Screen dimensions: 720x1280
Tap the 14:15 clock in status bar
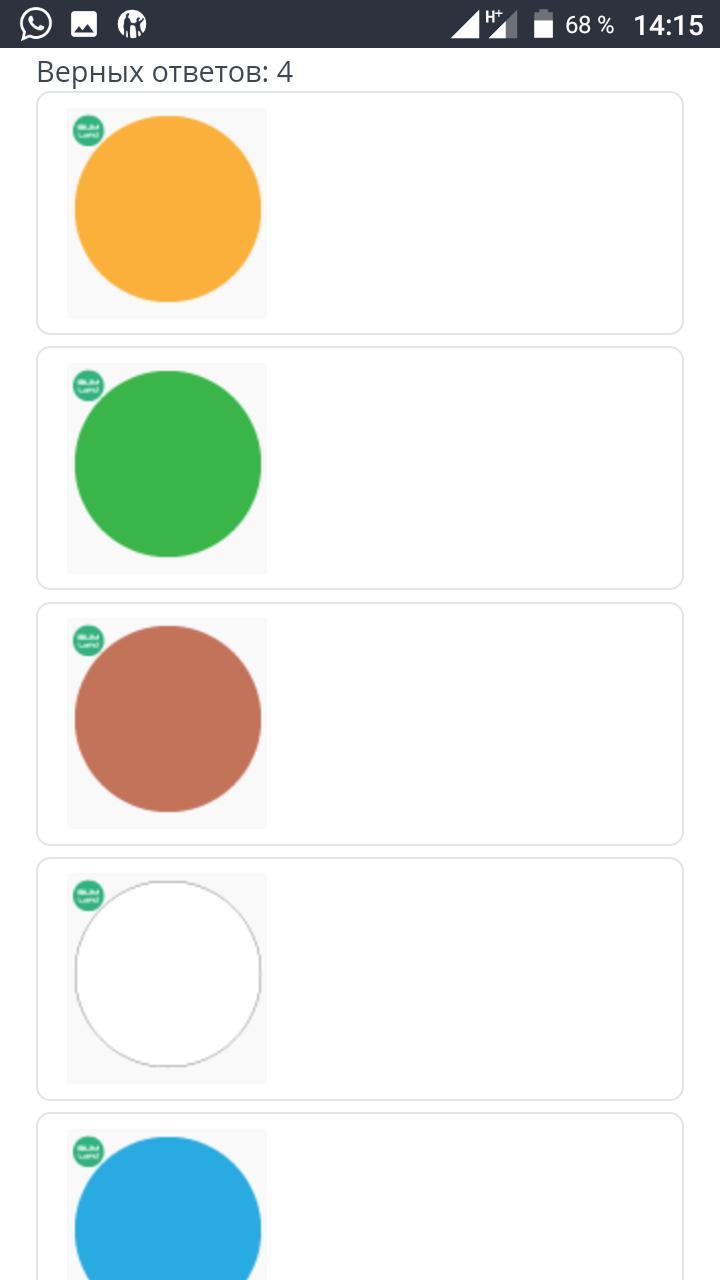(668, 24)
